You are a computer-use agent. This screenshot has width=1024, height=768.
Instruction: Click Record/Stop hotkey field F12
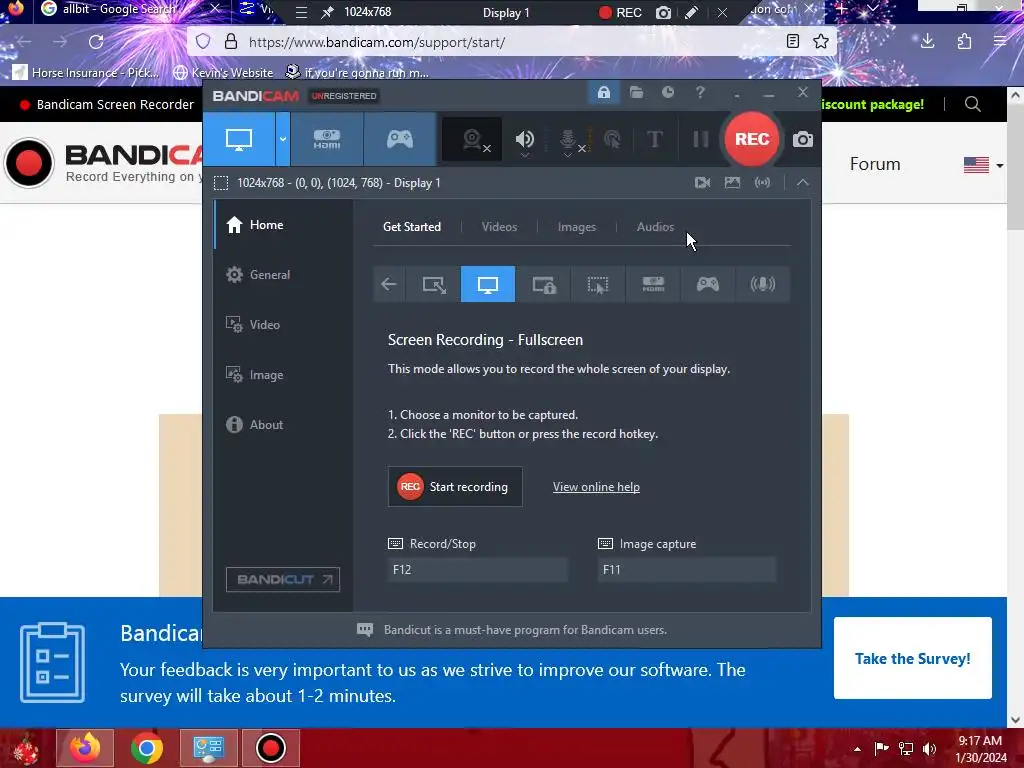[477, 569]
